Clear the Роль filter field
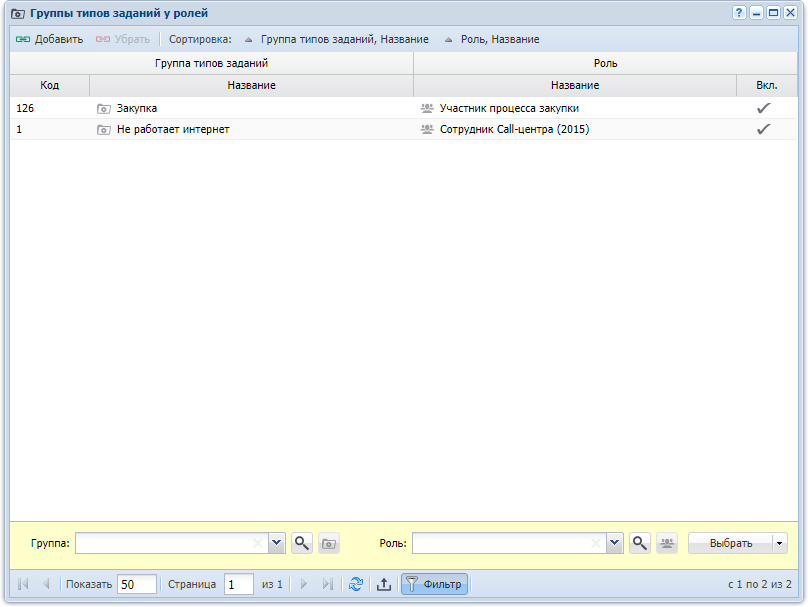 click(596, 543)
